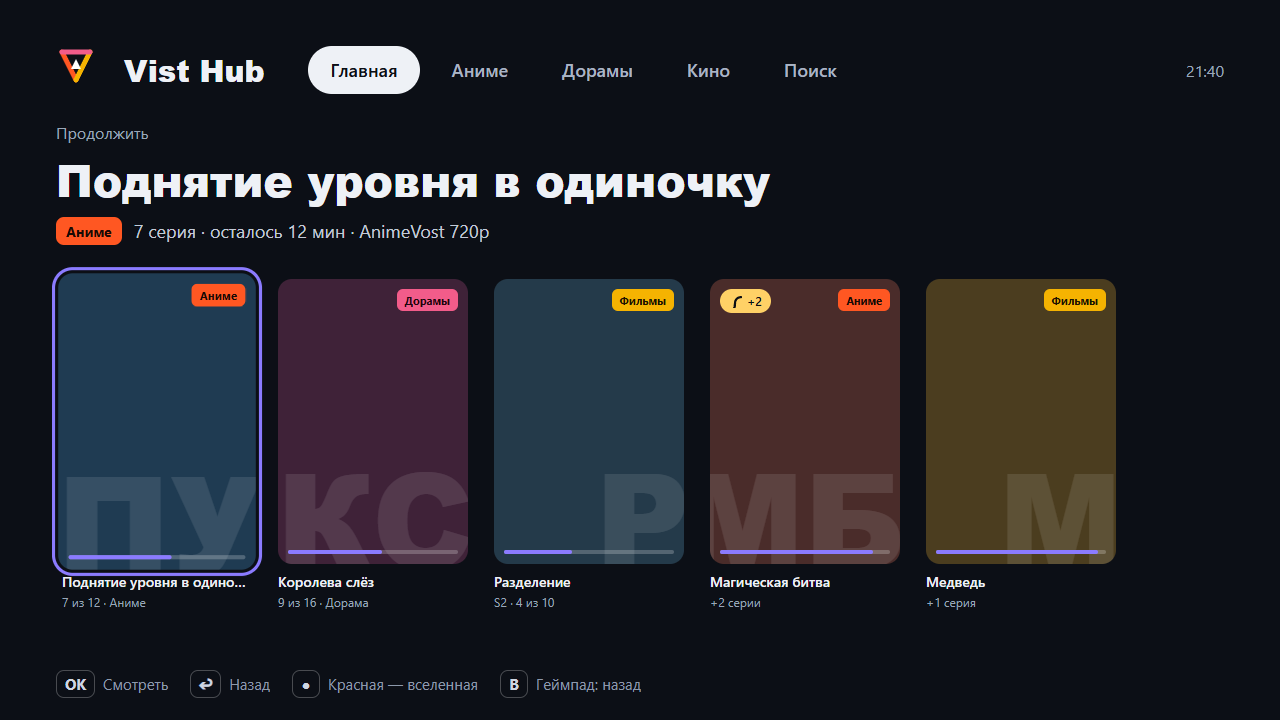1280x720 pixels.
Task: Click the progress bar on Медведь card
Action: [x=1021, y=552]
